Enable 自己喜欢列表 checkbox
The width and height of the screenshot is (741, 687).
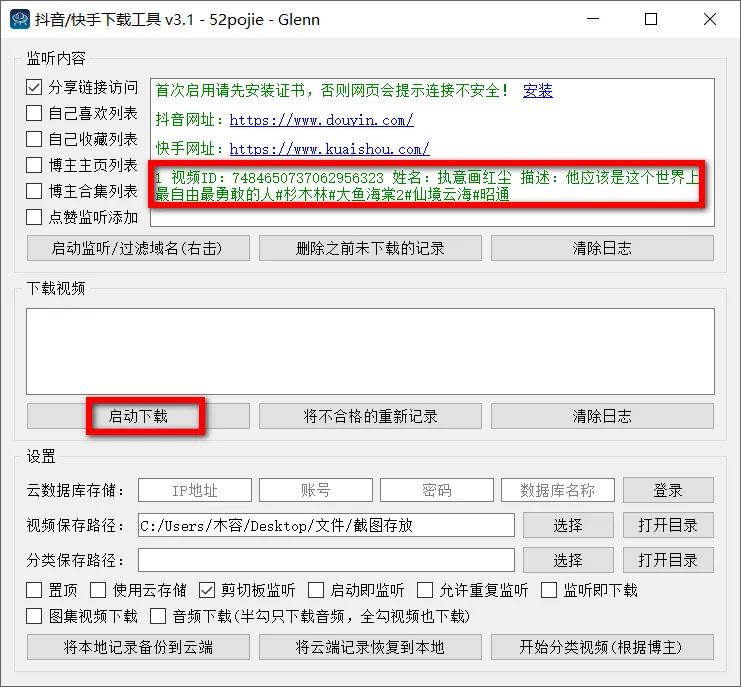coord(34,113)
